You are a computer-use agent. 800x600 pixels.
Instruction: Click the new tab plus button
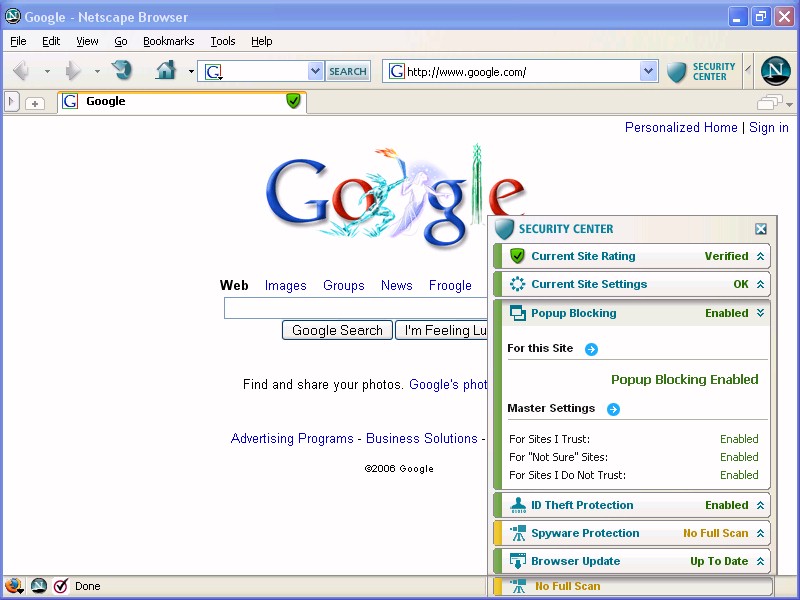click(35, 103)
